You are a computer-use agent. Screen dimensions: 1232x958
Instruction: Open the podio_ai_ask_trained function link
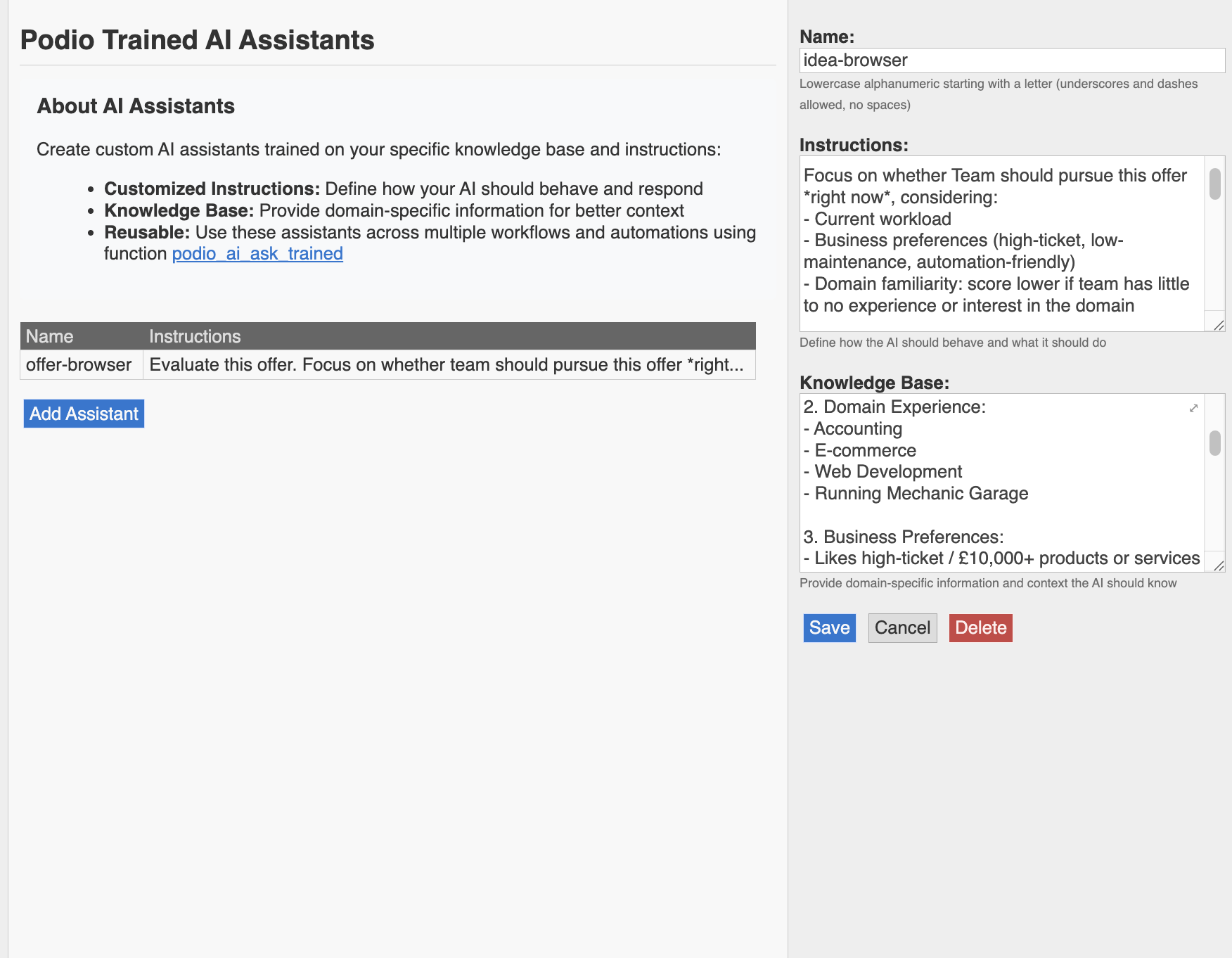(x=257, y=254)
